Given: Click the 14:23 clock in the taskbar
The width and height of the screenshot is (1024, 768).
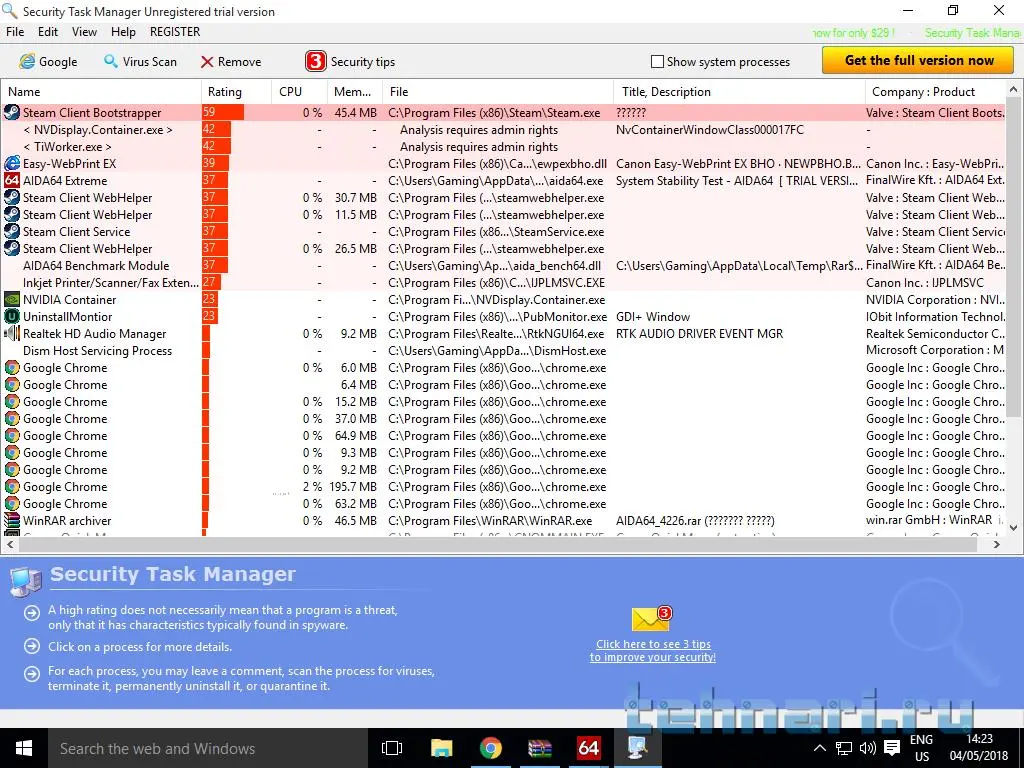Looking at the screenshot, I should 980,739.
